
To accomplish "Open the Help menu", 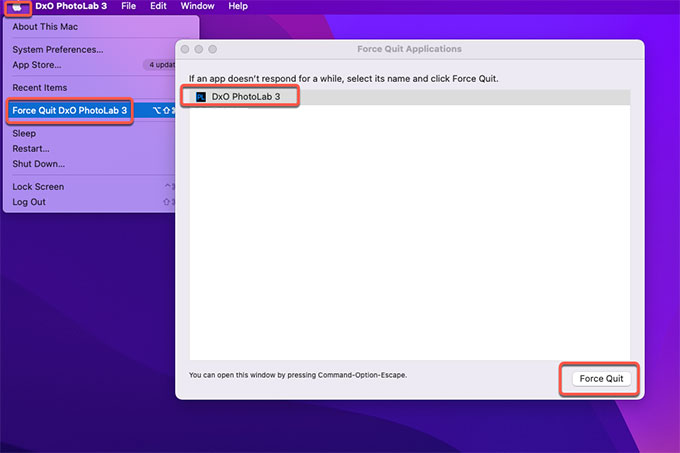I will tap(238, 6).
